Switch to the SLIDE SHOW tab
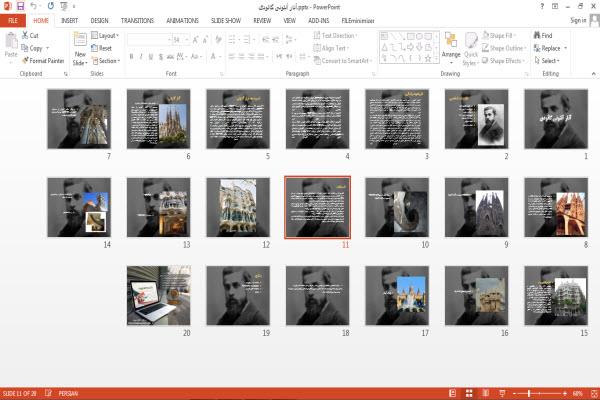 point(226,21)
